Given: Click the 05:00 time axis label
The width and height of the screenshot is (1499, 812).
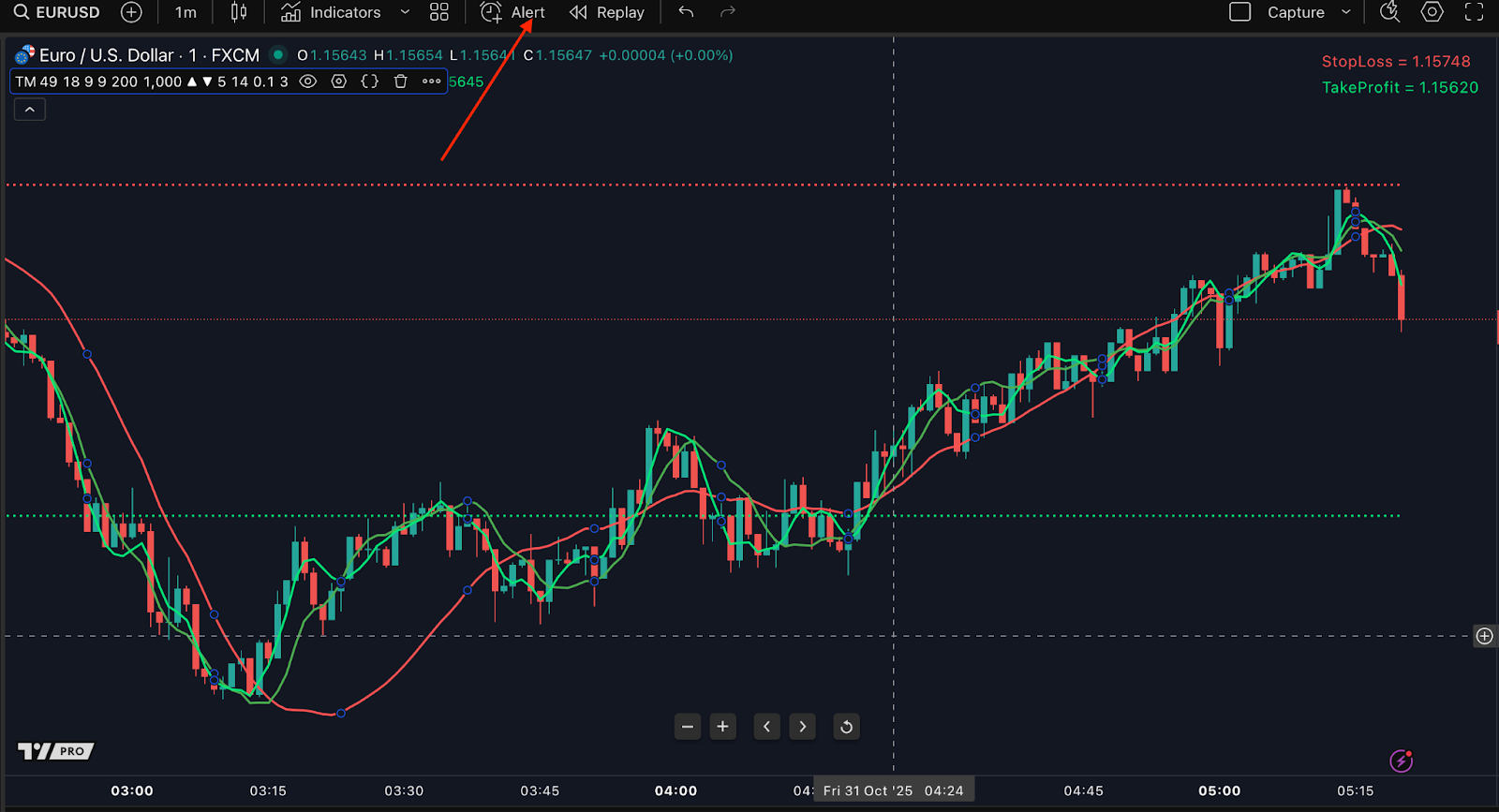Looking at the screenshot, I should pos(1219,790).
